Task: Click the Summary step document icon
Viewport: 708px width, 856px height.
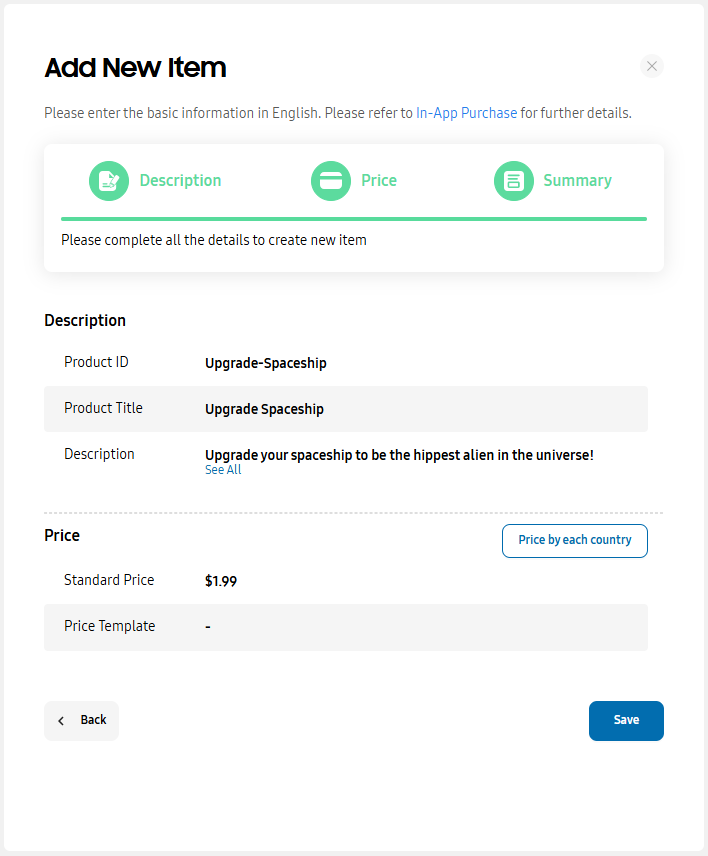Action: pyautogui.click(x=514, y=181)
